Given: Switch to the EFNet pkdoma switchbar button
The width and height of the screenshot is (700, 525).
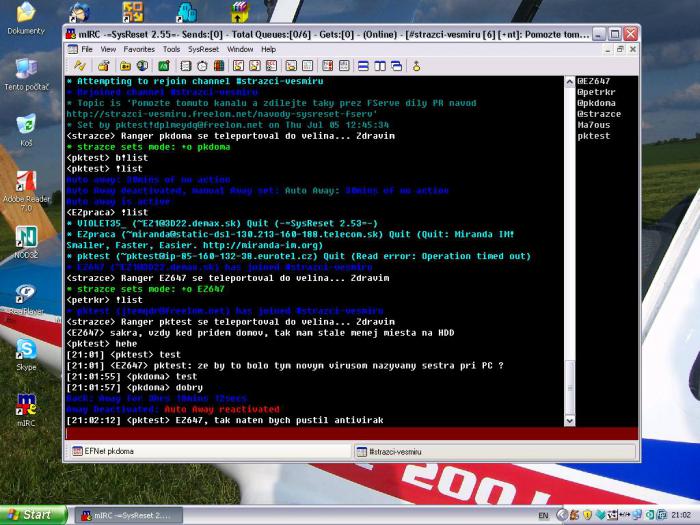Looking at the screenshot, I should 209,451.
